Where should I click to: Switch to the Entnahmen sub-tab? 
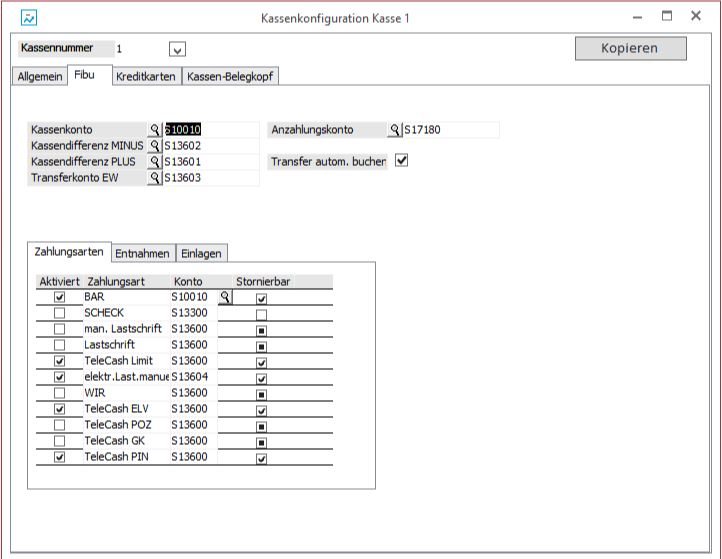(142, 254)
